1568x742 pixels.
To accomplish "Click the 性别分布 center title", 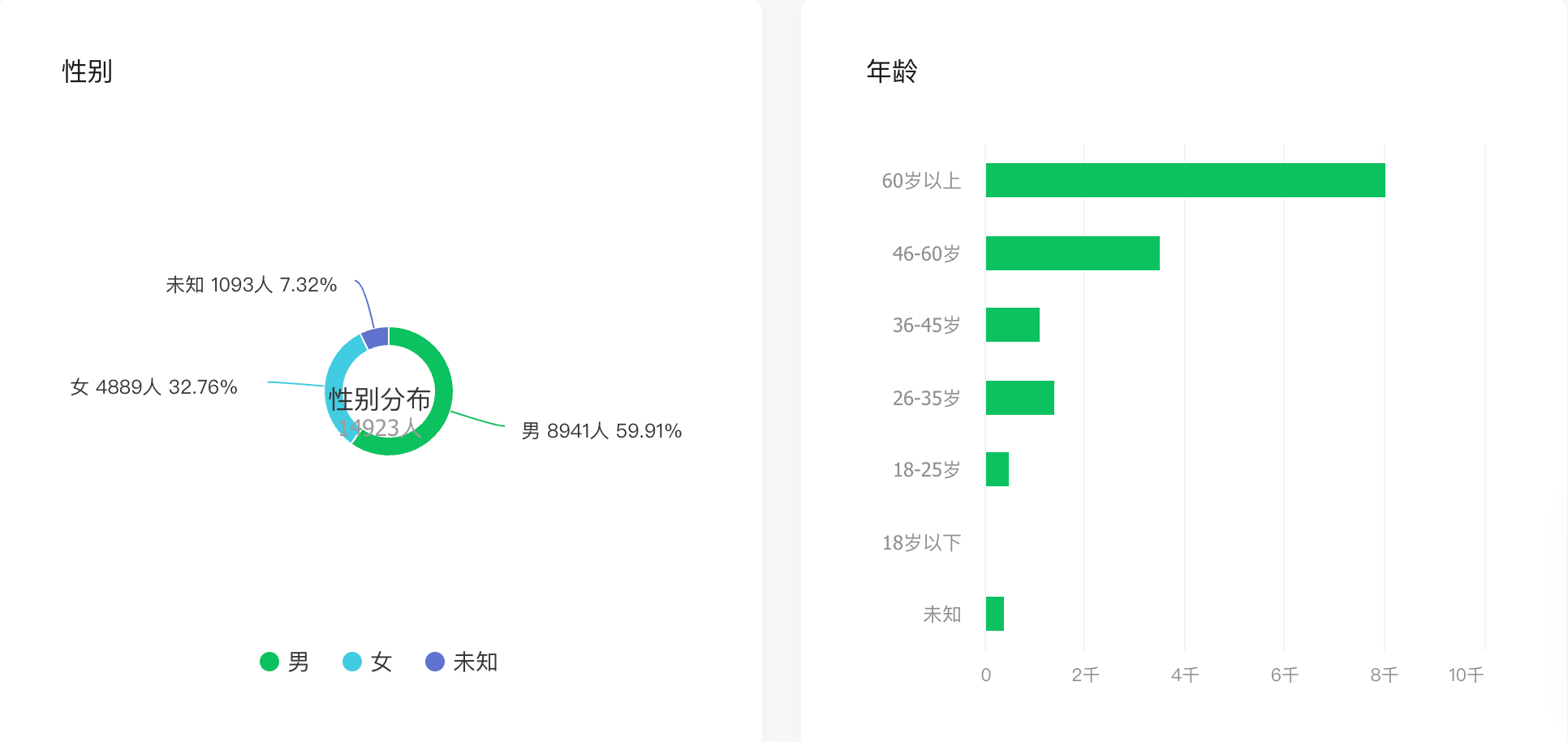I will point(379,399).
